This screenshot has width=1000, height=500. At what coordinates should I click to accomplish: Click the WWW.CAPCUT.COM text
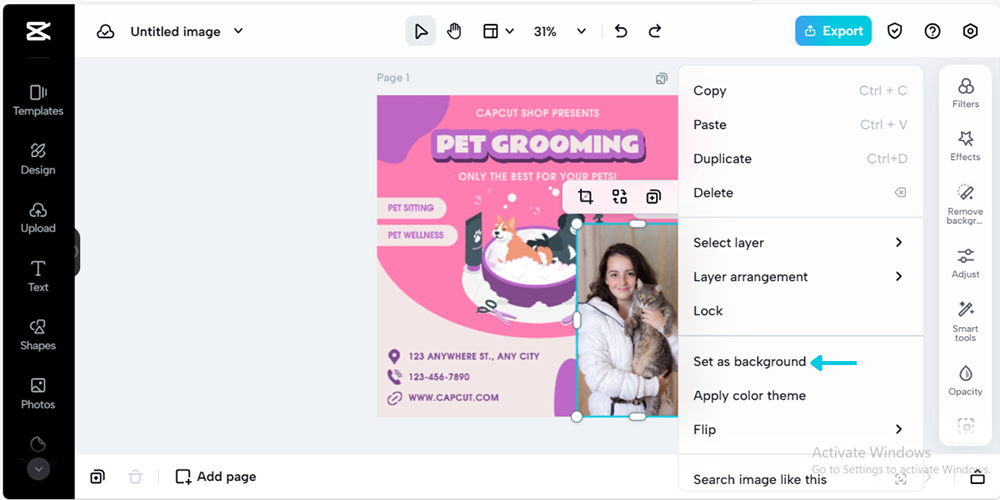[453, 397]
